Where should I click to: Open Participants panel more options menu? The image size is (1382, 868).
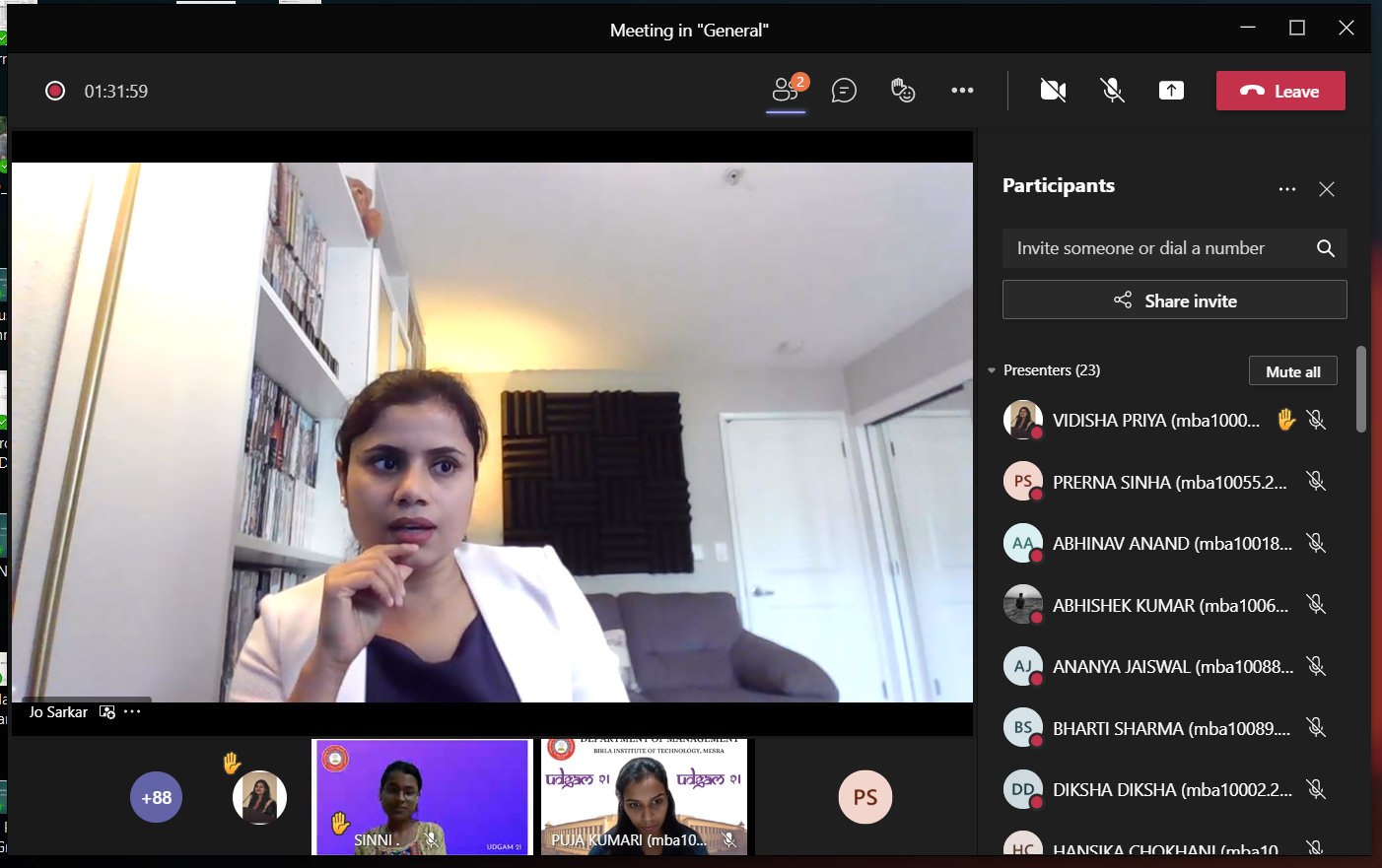pyautogui.click(x=1287, y=189)
